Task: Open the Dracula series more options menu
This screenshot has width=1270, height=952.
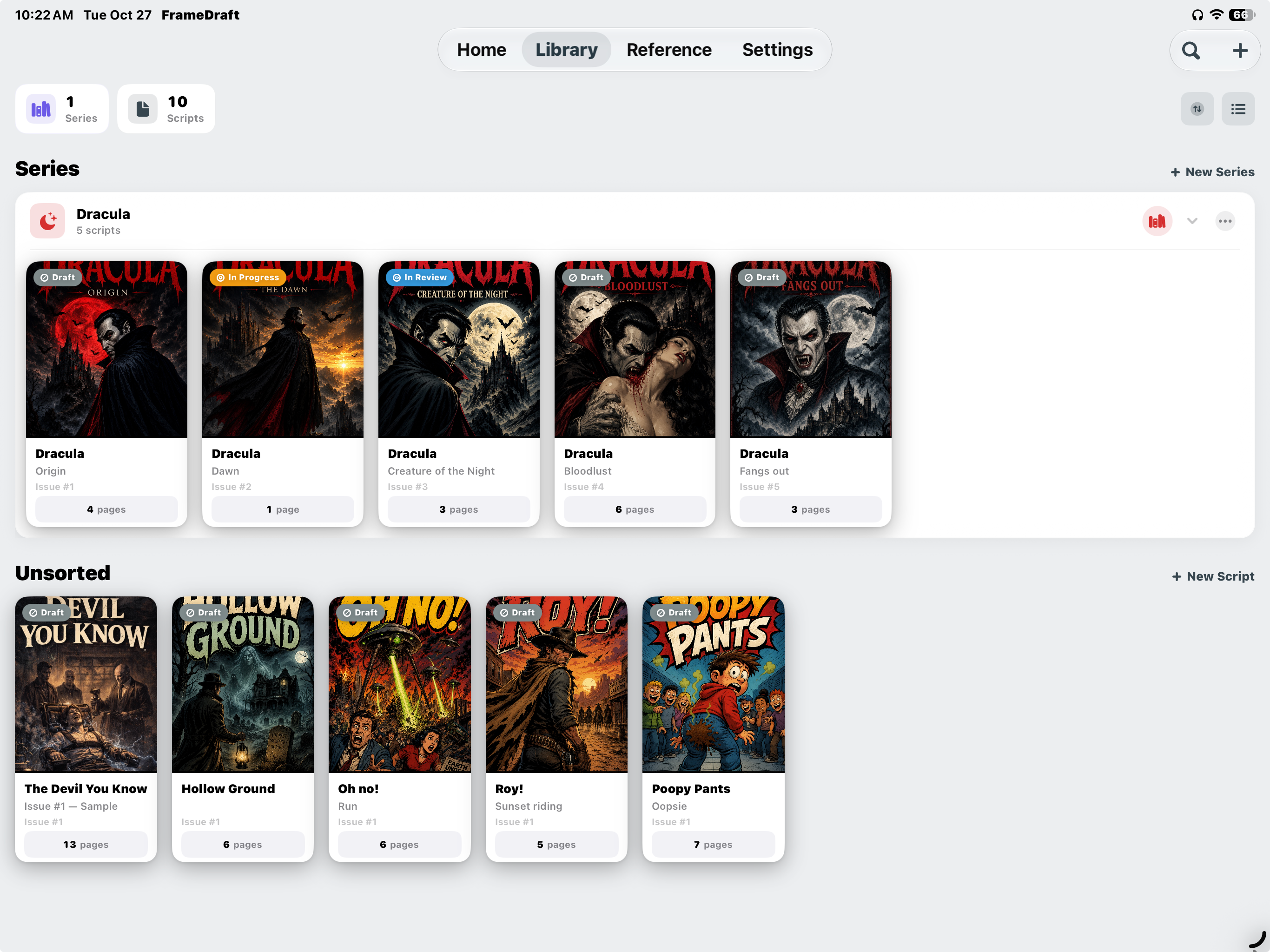Action: [1224, 221]
